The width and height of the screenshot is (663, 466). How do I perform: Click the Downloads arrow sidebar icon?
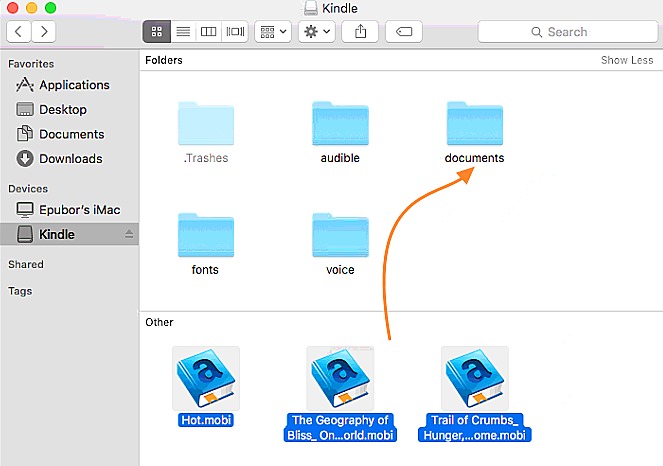click(x=25, y=159)
